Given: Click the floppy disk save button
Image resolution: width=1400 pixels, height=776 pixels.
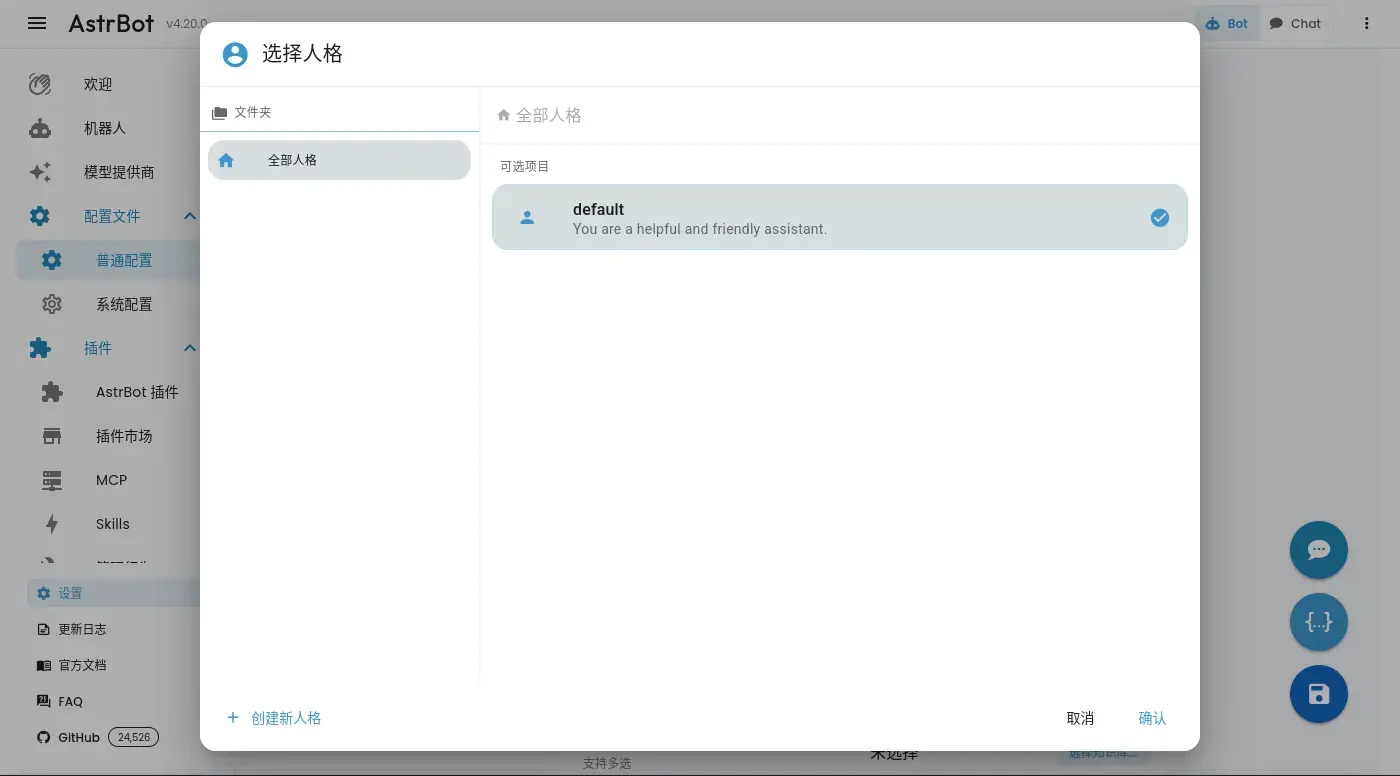Looking at the screenshot, I should (1318, 694).
